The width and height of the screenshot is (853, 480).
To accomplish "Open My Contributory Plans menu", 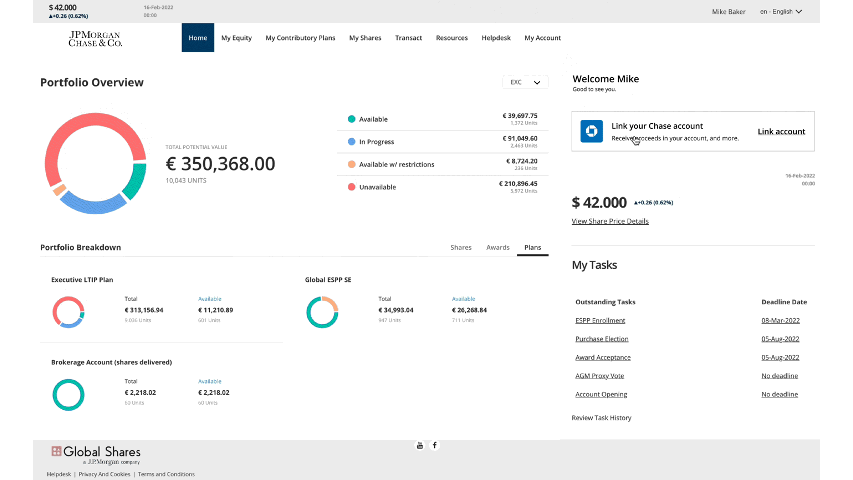I will pyautogui.click(x=300, y=38).
